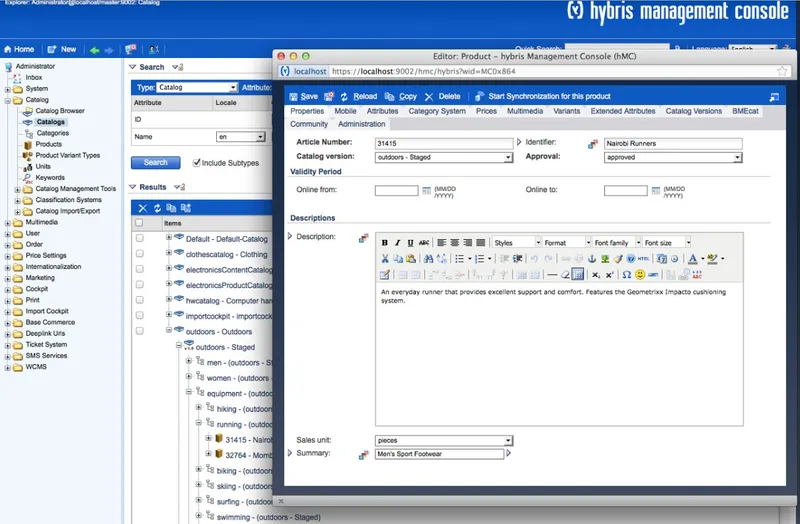
Task: Check select-all box in Items header
Action: click(x=139, y=223)
